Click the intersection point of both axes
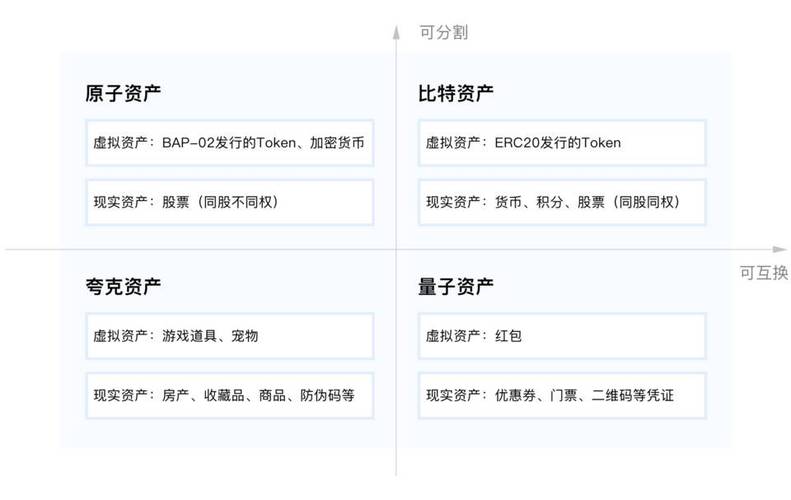The image size is (791, 500). pos(396,249)
